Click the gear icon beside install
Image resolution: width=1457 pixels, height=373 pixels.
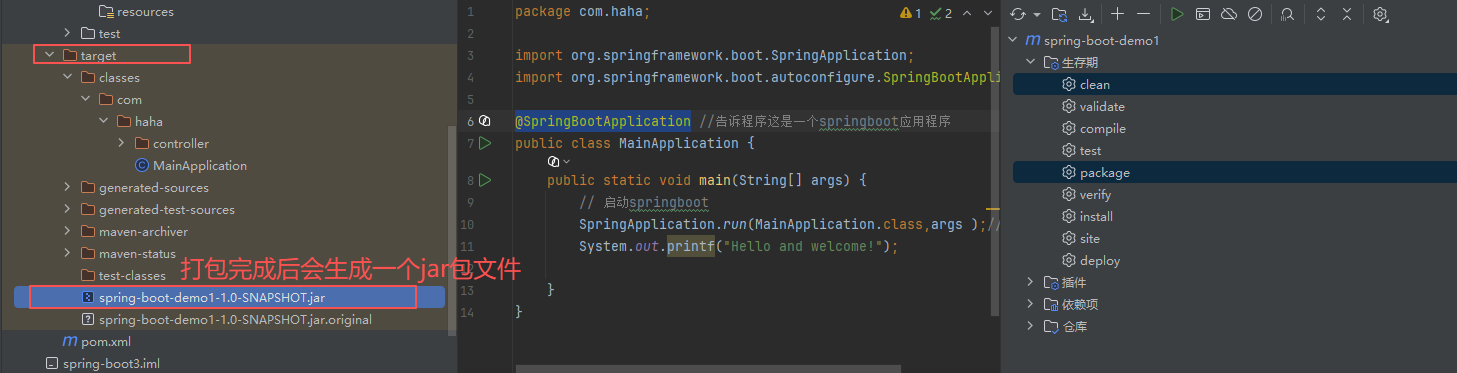pyautogui.click(x=1068, y=216)
